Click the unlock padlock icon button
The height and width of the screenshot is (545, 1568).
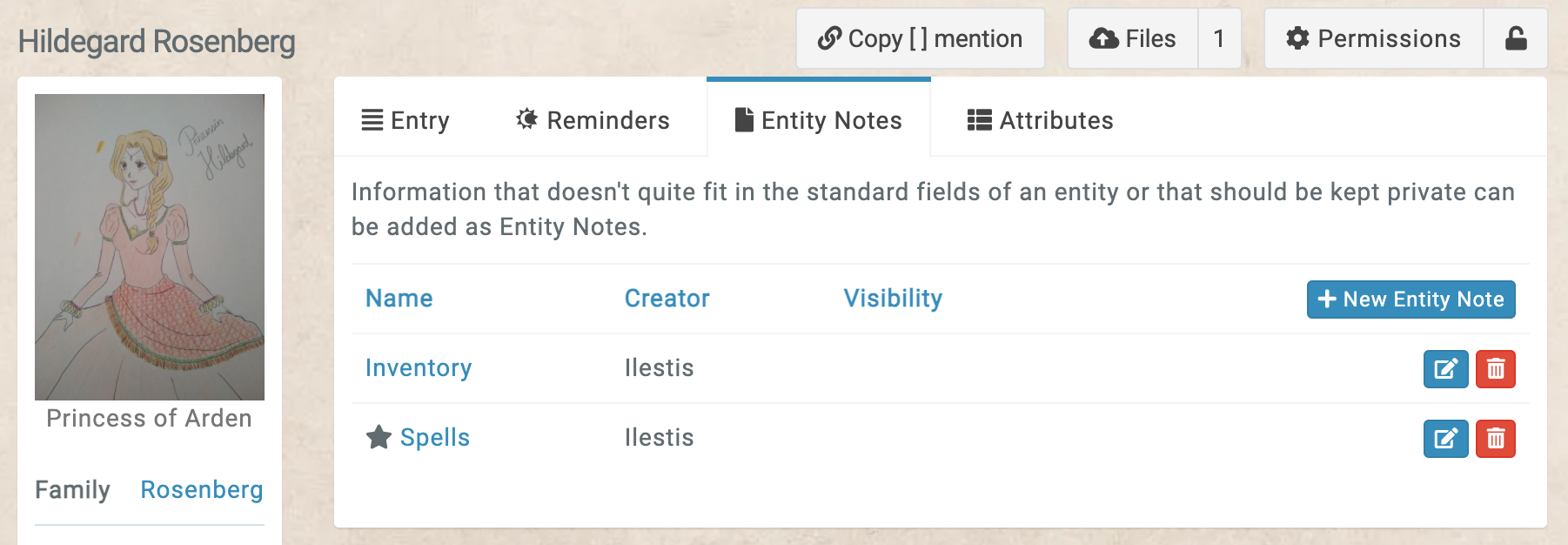click(1515, 38)
